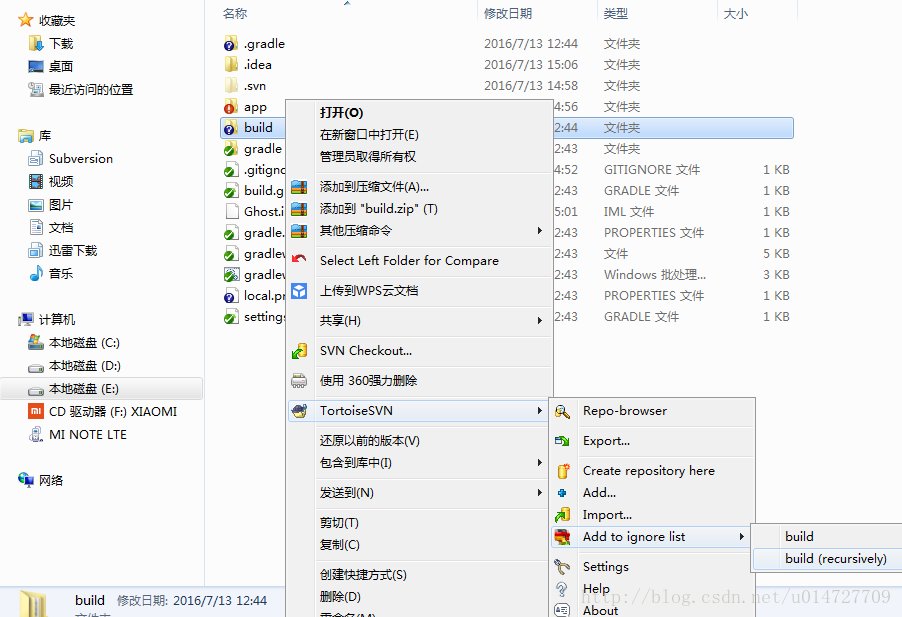Click the TortoiseSVN turtle icon
The height and width of the screenshot is (617, 902).
point(299,411)
